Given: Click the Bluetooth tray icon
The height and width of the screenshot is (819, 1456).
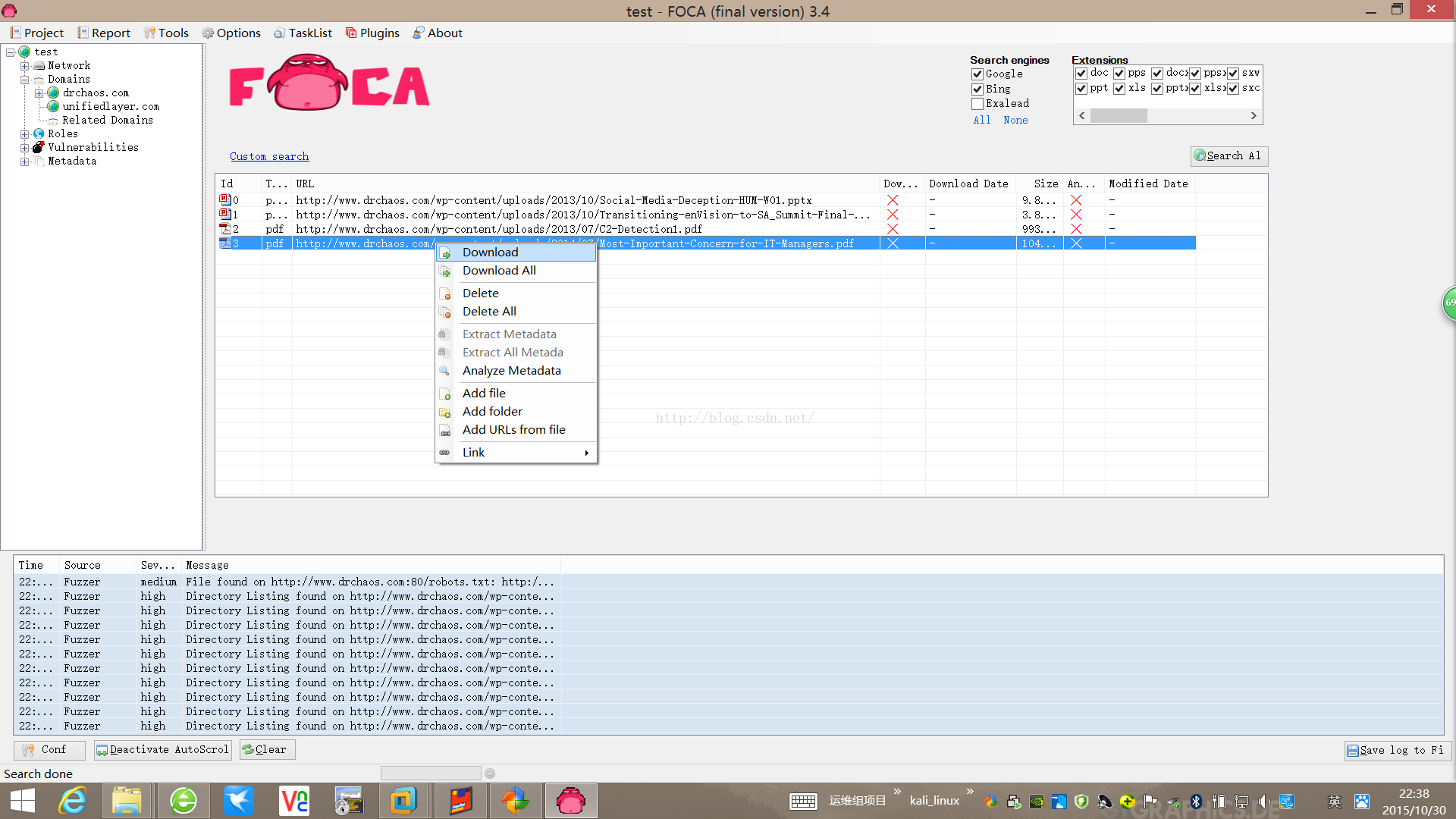Looking at the screenshot, I should (1196, 802).
